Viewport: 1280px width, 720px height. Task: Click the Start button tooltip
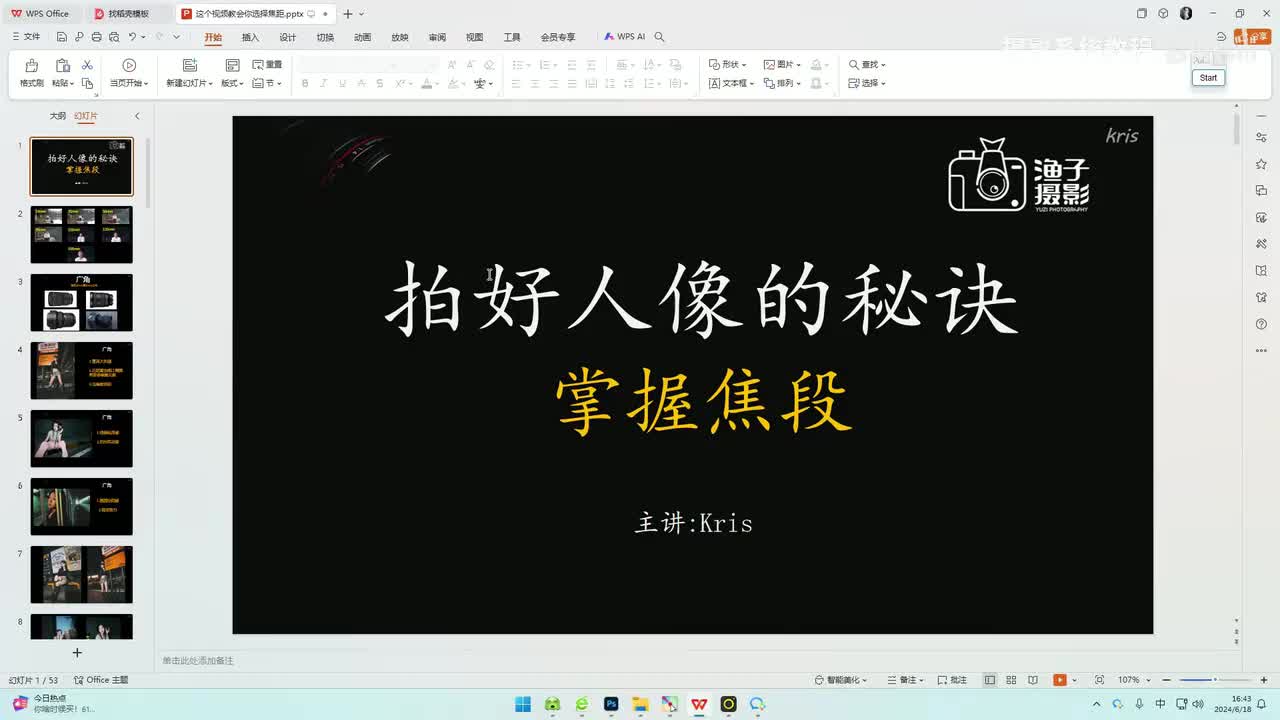pyautogui.click(x=1208, y=78)
